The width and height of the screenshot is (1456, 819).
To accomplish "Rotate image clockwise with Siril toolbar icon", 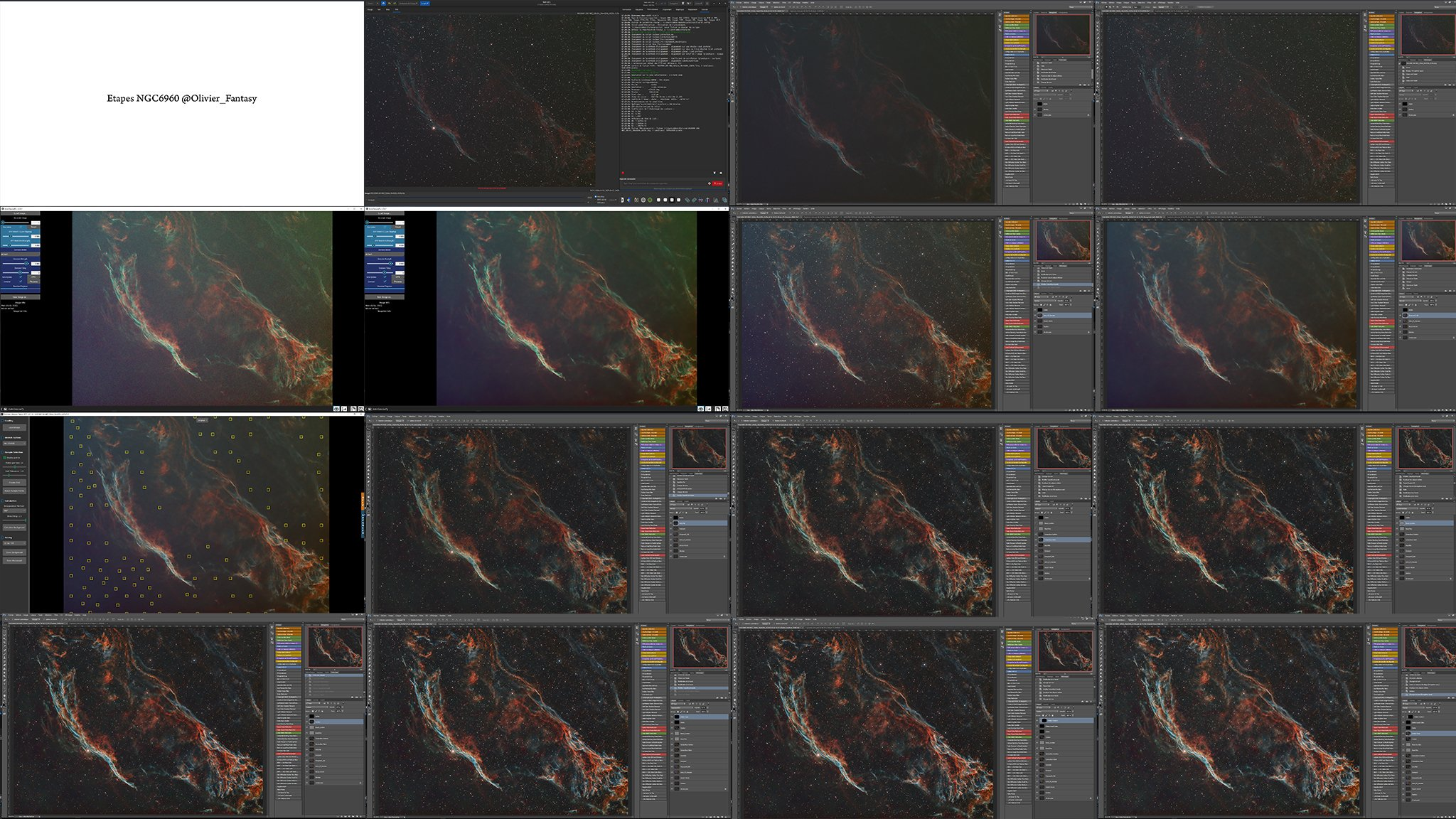I will (694, 200).
